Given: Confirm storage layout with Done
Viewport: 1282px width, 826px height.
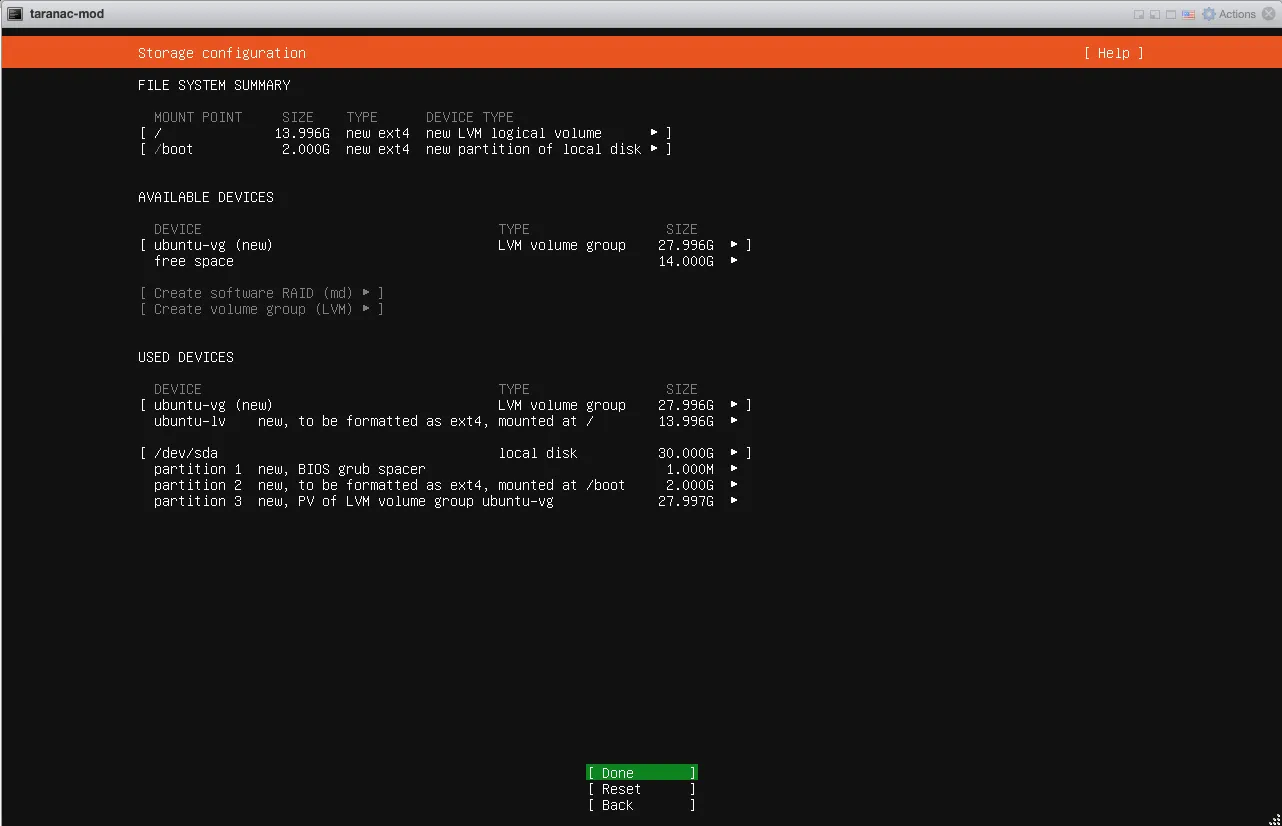Looking at the screenshot, I should coord(642,773).
